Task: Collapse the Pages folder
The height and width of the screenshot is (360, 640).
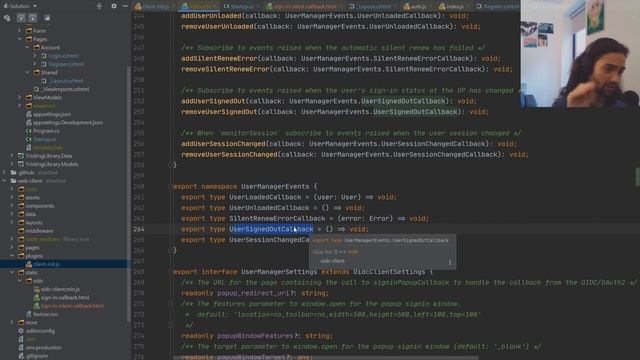Action: click(x=19, y=39)
